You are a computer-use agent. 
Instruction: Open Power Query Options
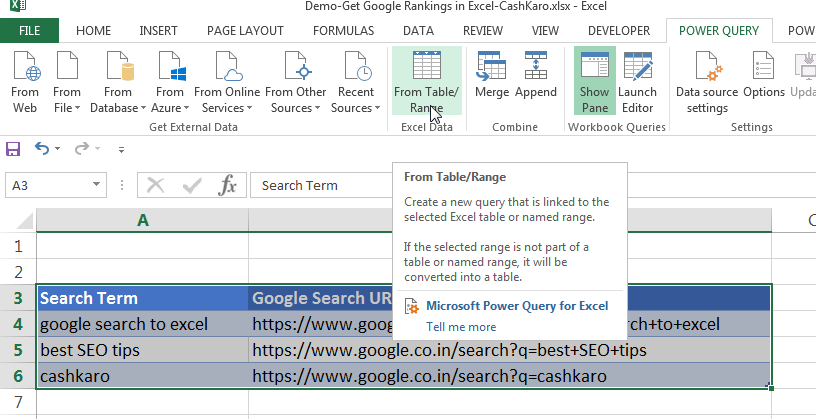[763, 75]
